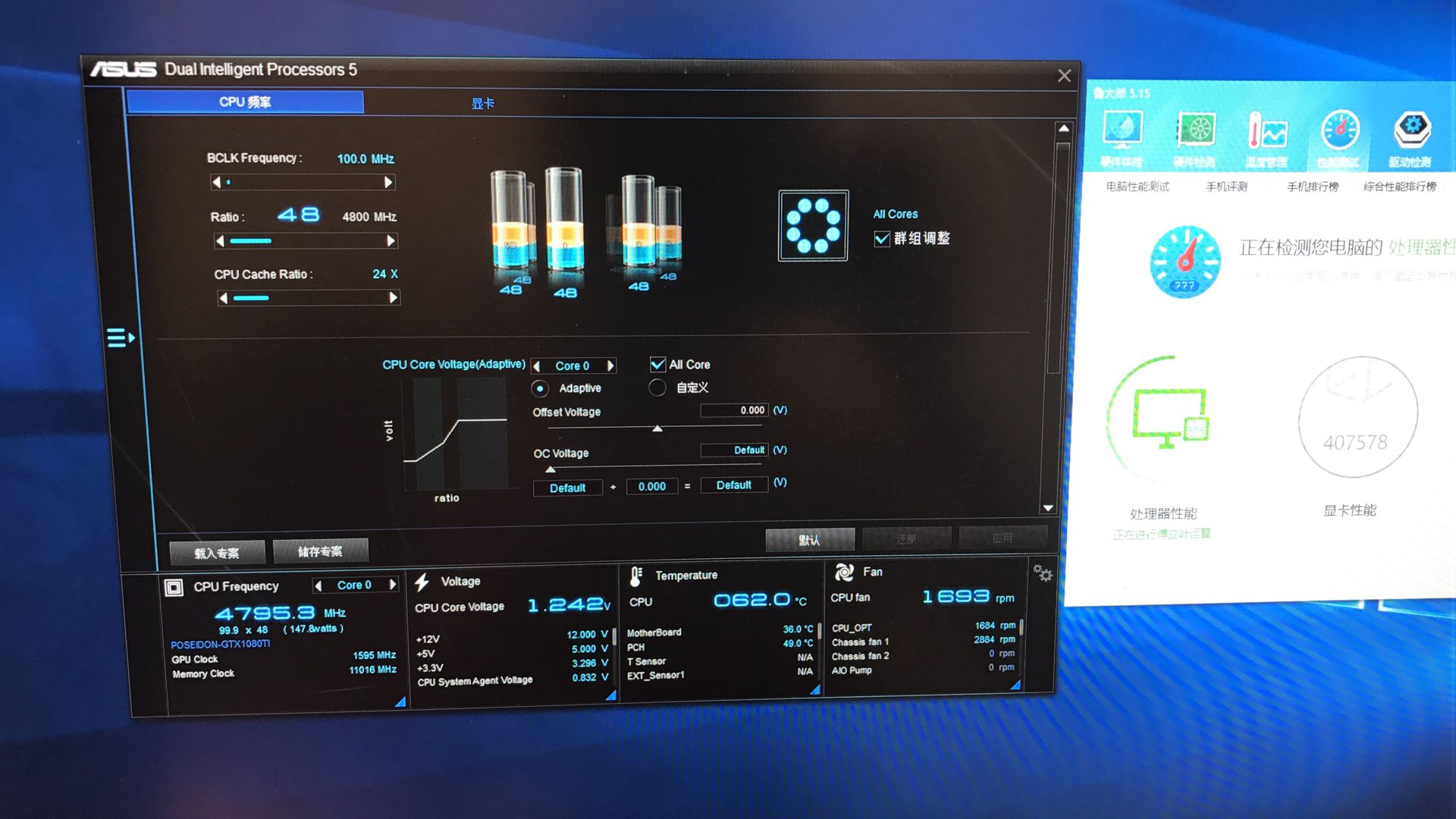Expand the left side menu panel icon

click(x=121, y=337)
